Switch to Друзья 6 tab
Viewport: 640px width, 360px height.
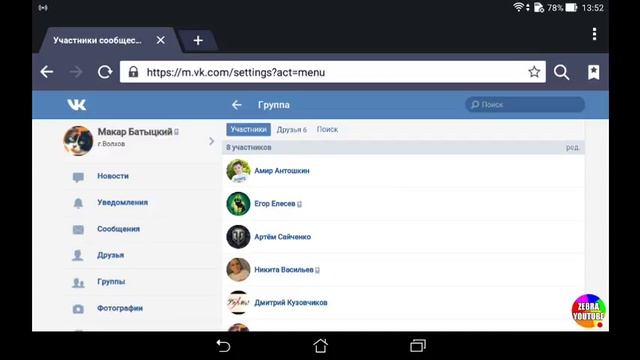(291, 129)
